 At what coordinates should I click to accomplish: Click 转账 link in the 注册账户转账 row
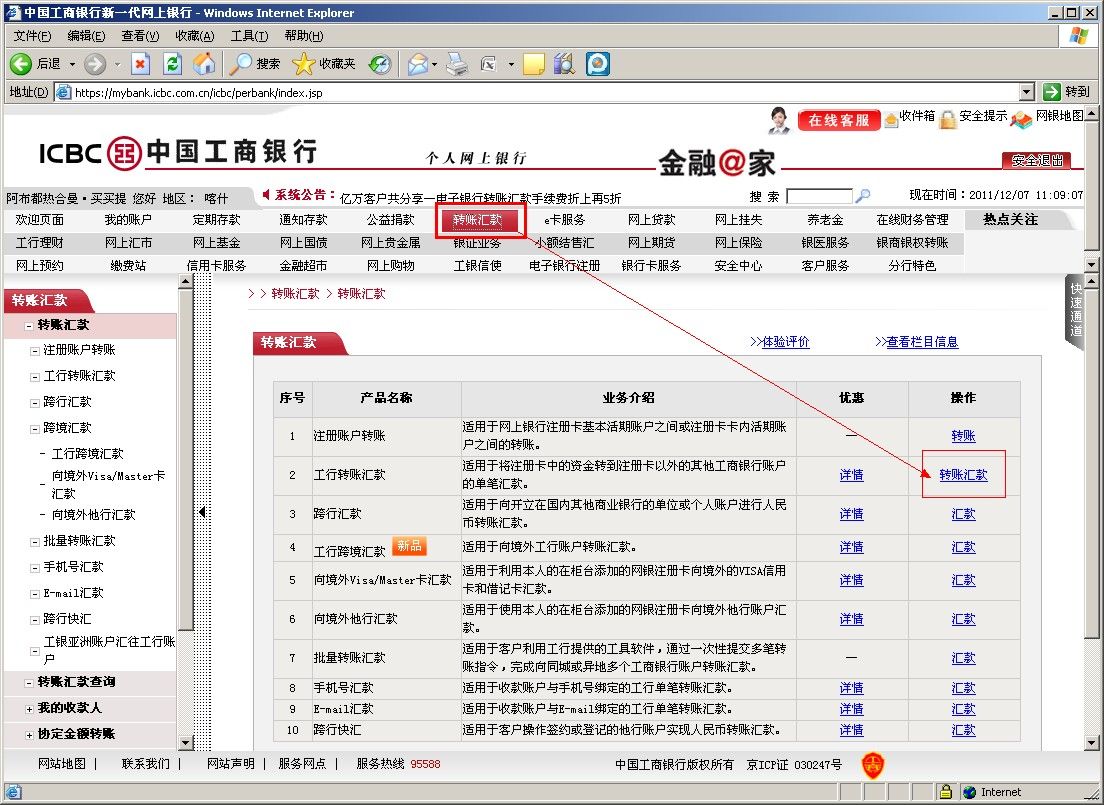coord(963,436)
